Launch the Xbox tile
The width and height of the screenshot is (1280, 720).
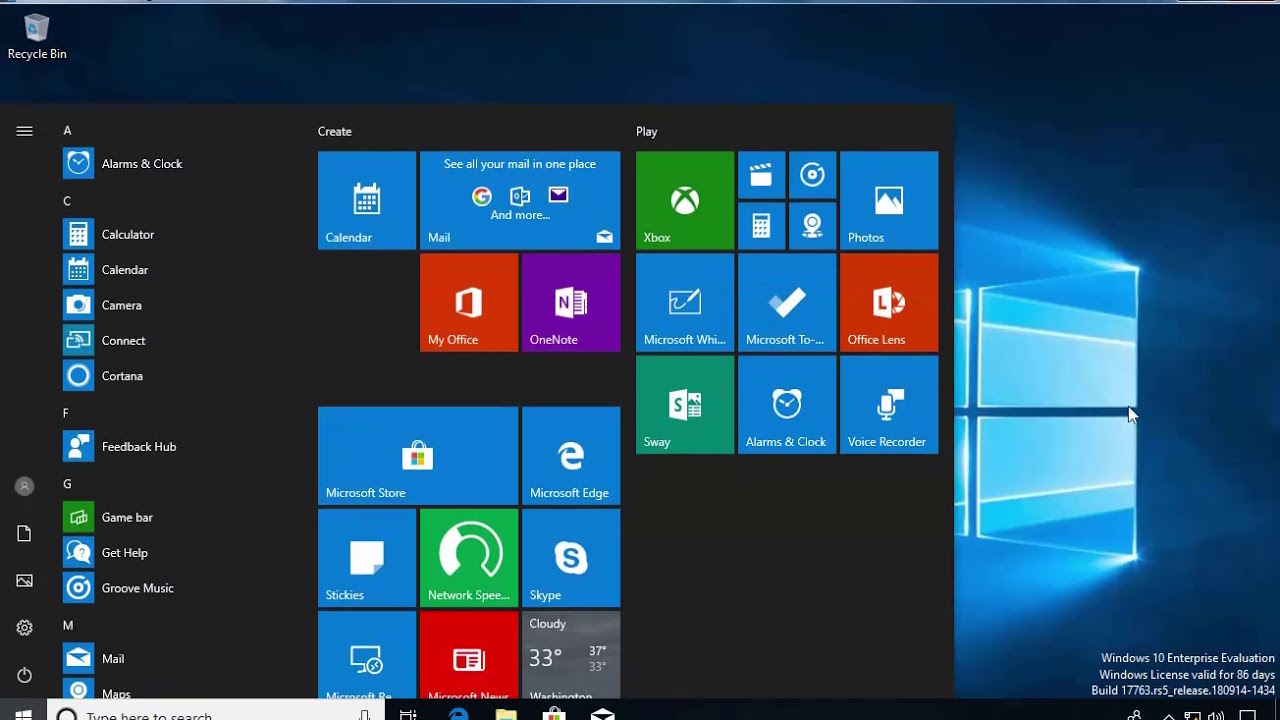click(x=685, y=200)
